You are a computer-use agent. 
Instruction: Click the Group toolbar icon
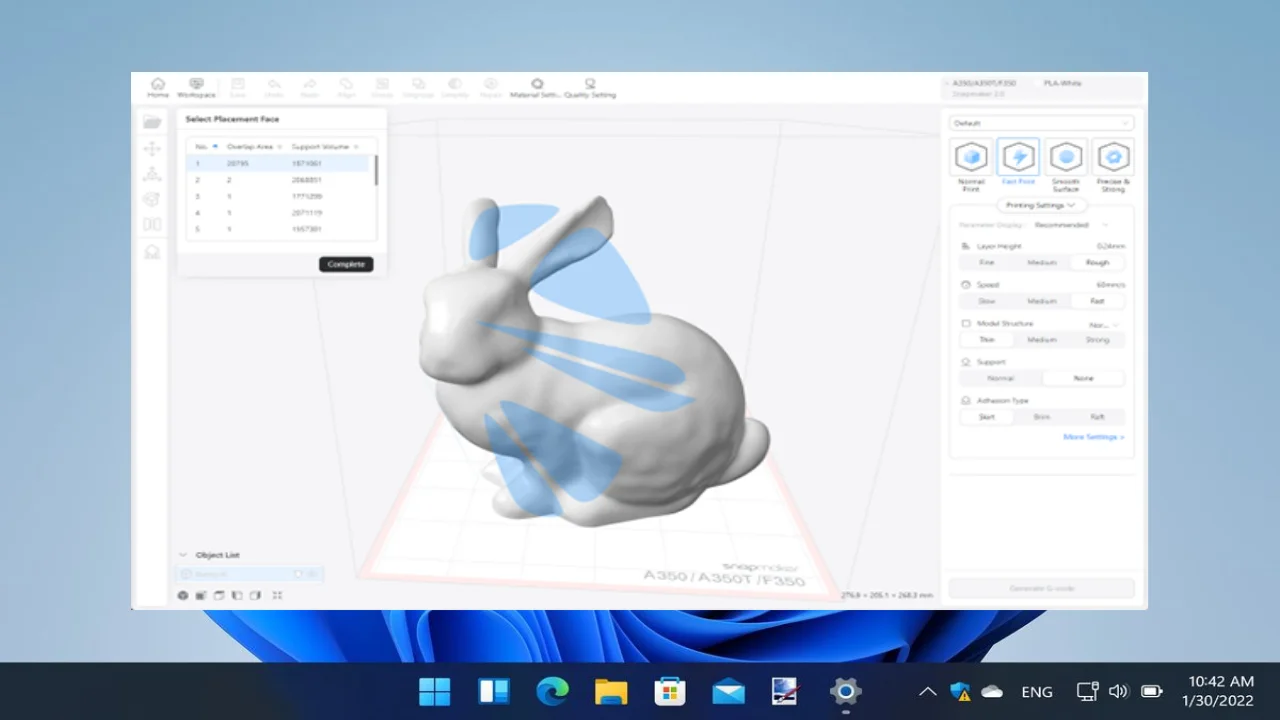(x=382, y=88)
